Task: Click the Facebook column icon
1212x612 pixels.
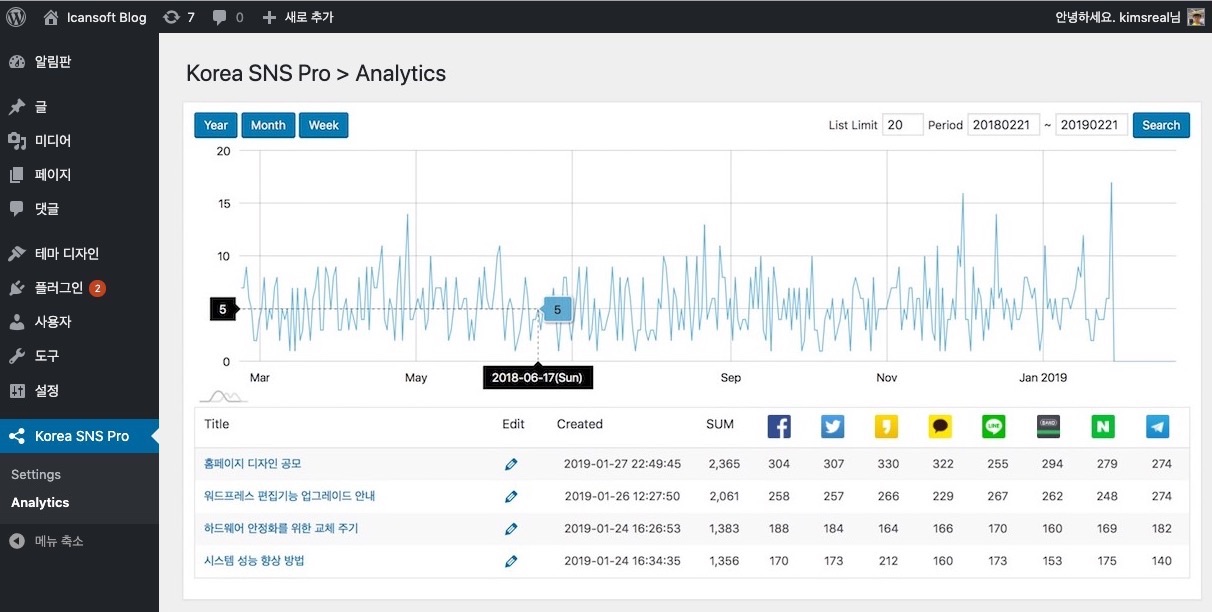Action: pos(779,426)
